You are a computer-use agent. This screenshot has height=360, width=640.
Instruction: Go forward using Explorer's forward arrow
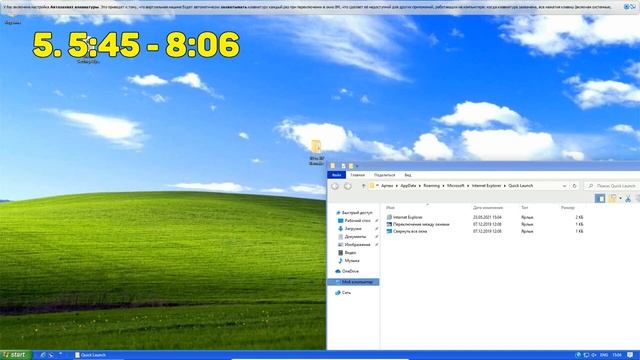coord(347,186)
